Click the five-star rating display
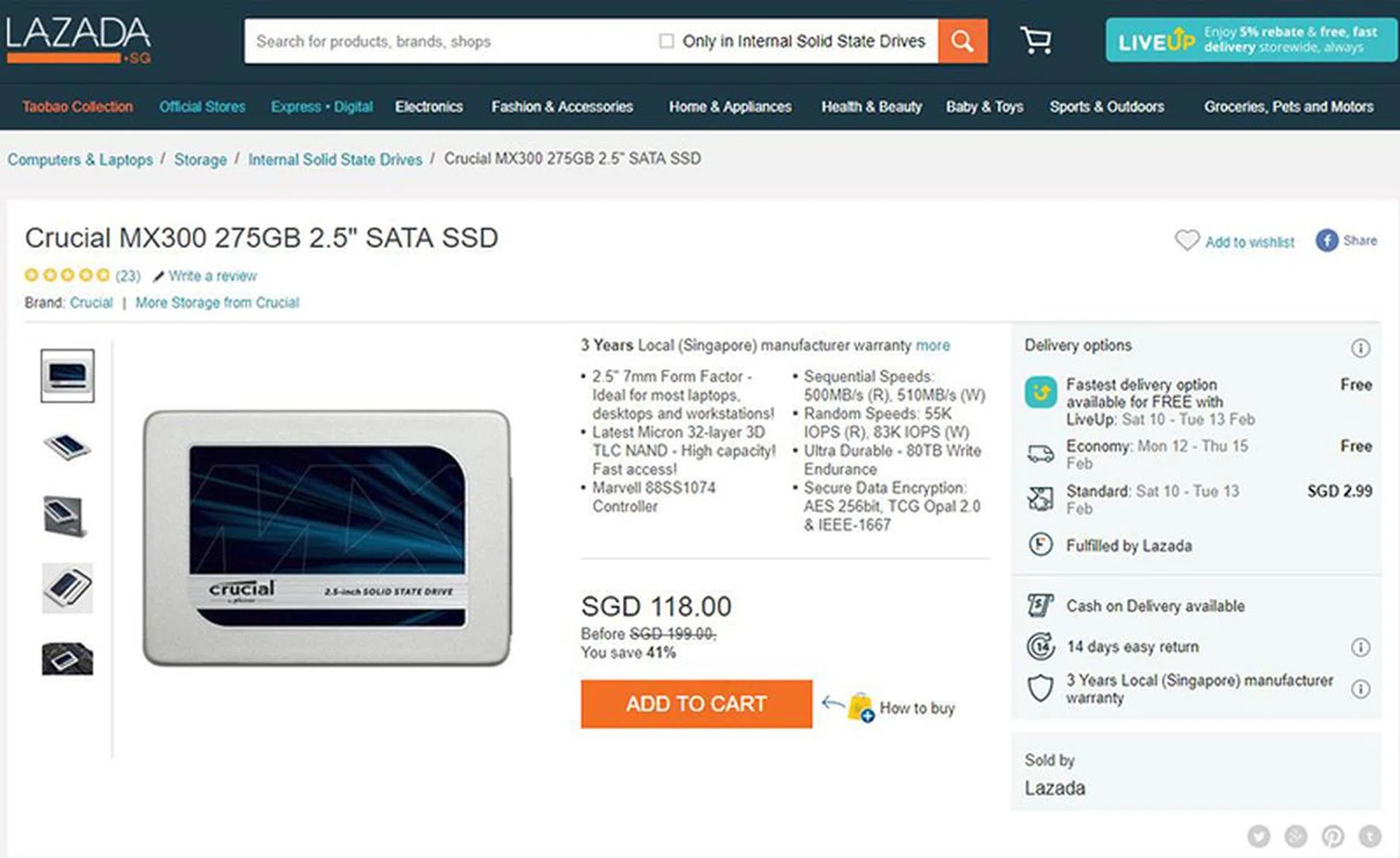The width and height of the screenshot is (1400, 858). click(x=66, y=275)
